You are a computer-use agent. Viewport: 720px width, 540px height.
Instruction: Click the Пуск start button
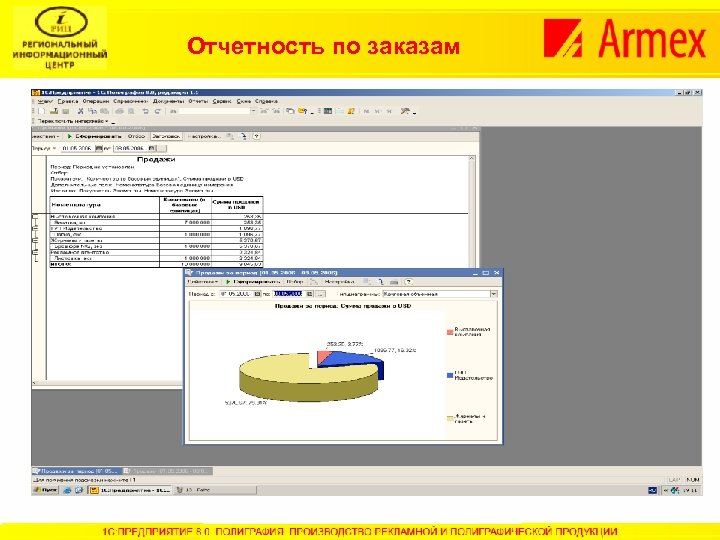[45, 490]
